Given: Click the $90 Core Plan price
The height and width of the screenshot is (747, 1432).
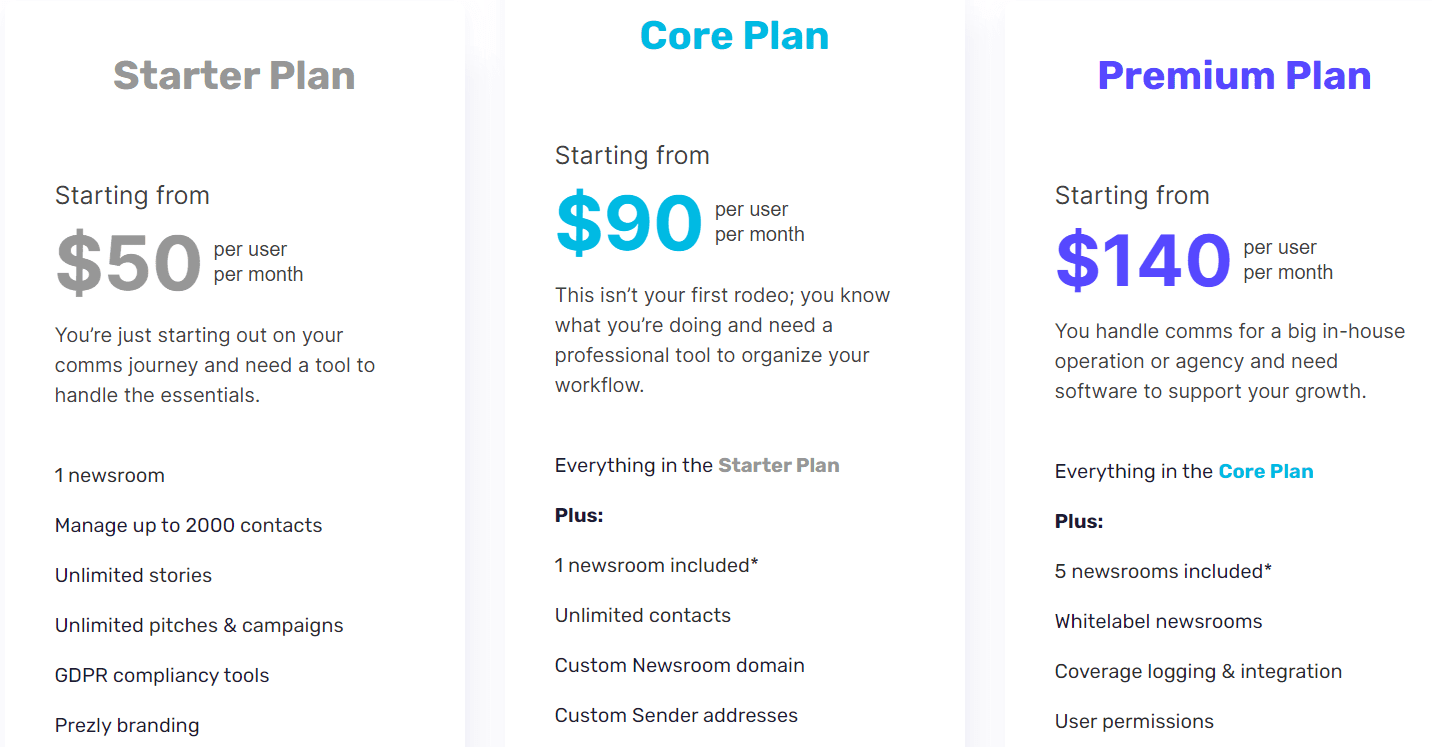Looking at the screenshot, I should point(629,224).
